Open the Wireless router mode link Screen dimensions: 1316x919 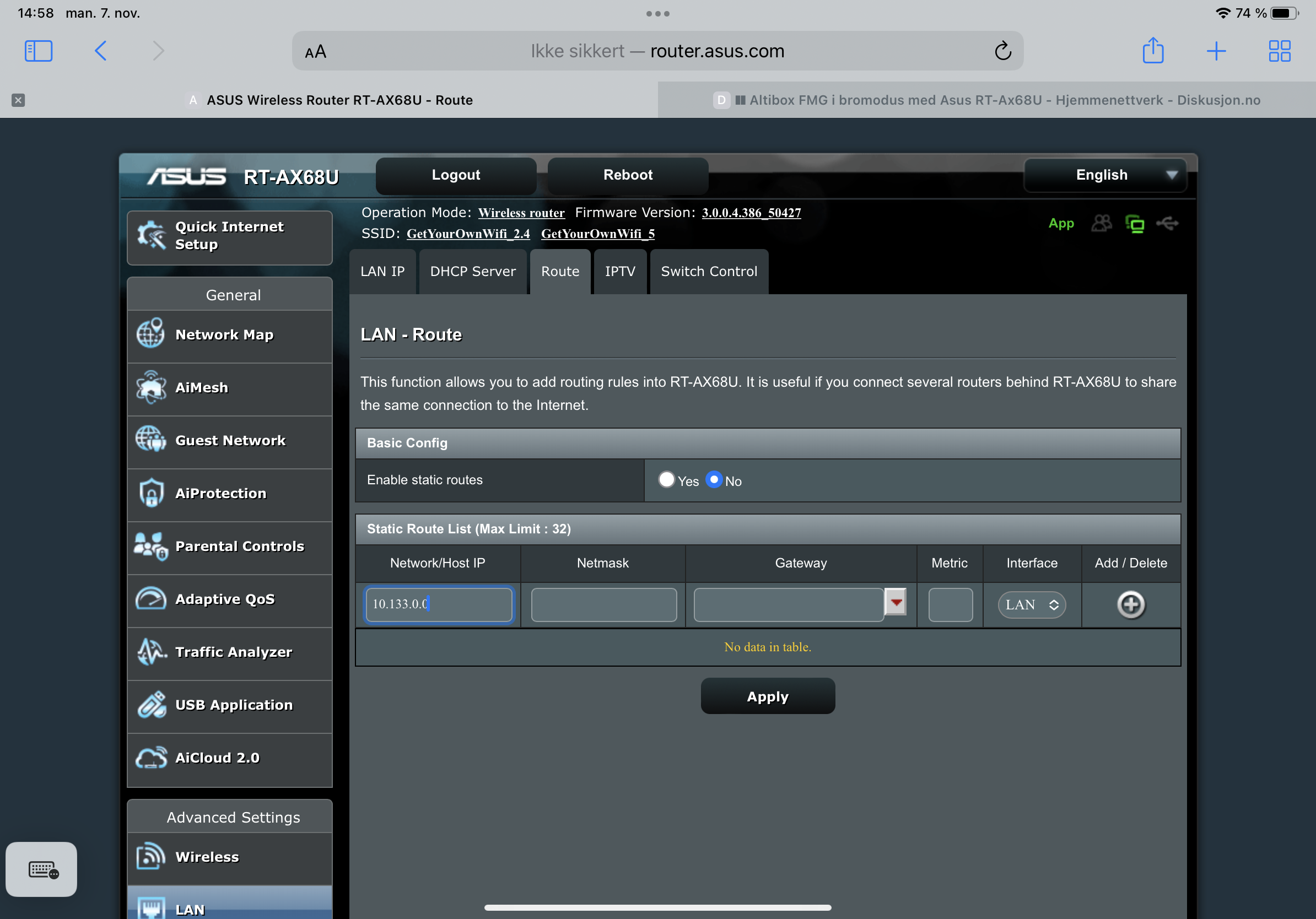[521, 213]
